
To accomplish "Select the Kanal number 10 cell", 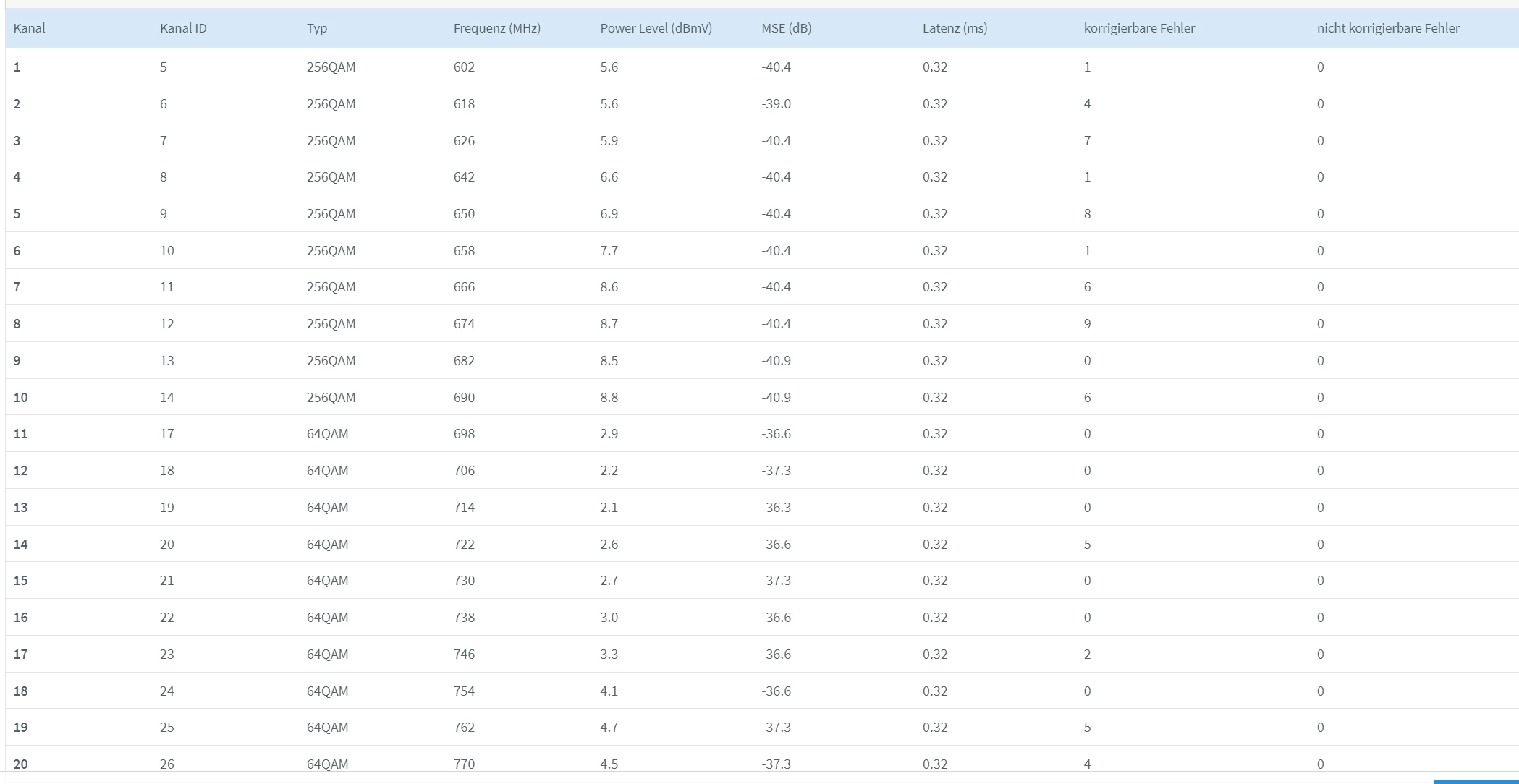I will pos(20,397).
